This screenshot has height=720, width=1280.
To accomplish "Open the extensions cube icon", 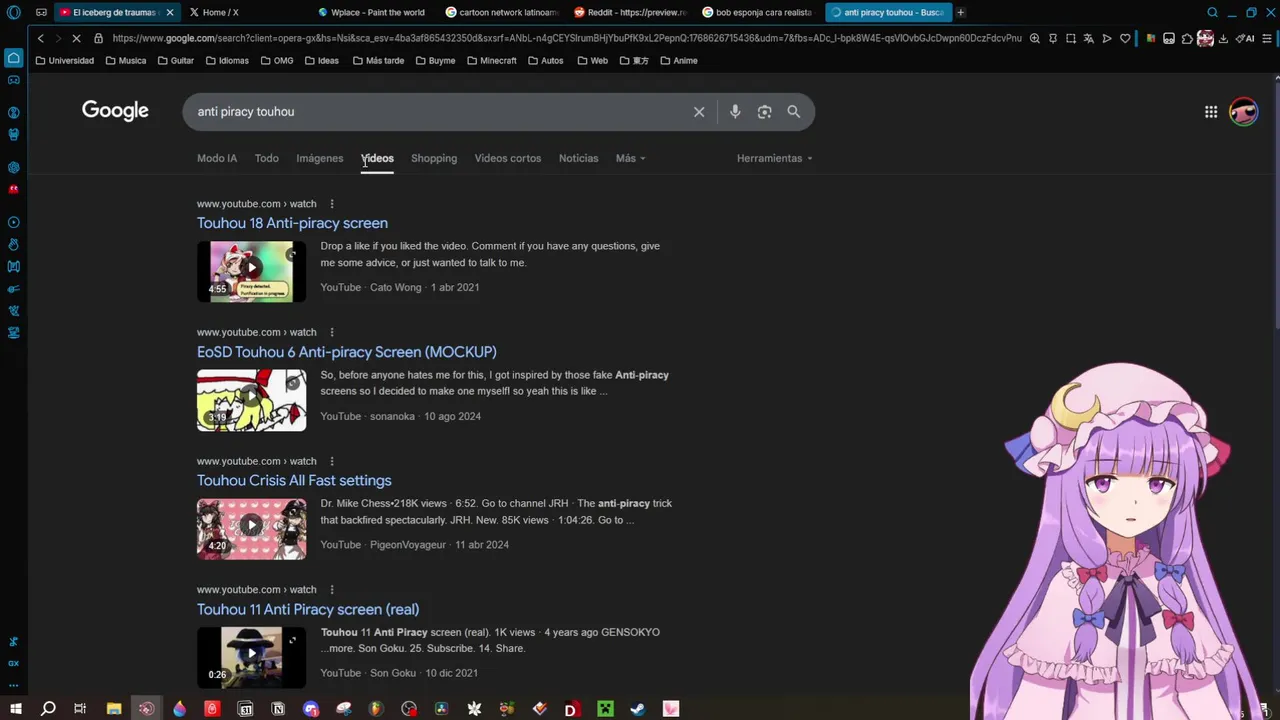I will click(x=1187, y=38).
